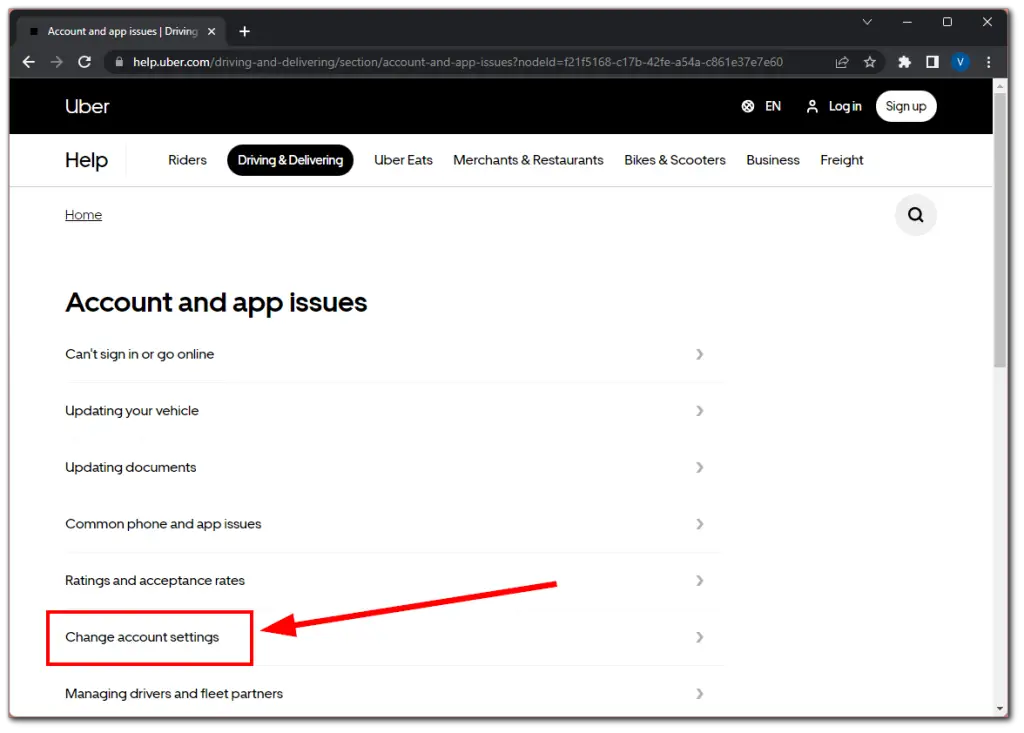Switch to the Uber Eats help tab
The width and height of the screenshot is (1024, 733).
(x=403, y=160)
